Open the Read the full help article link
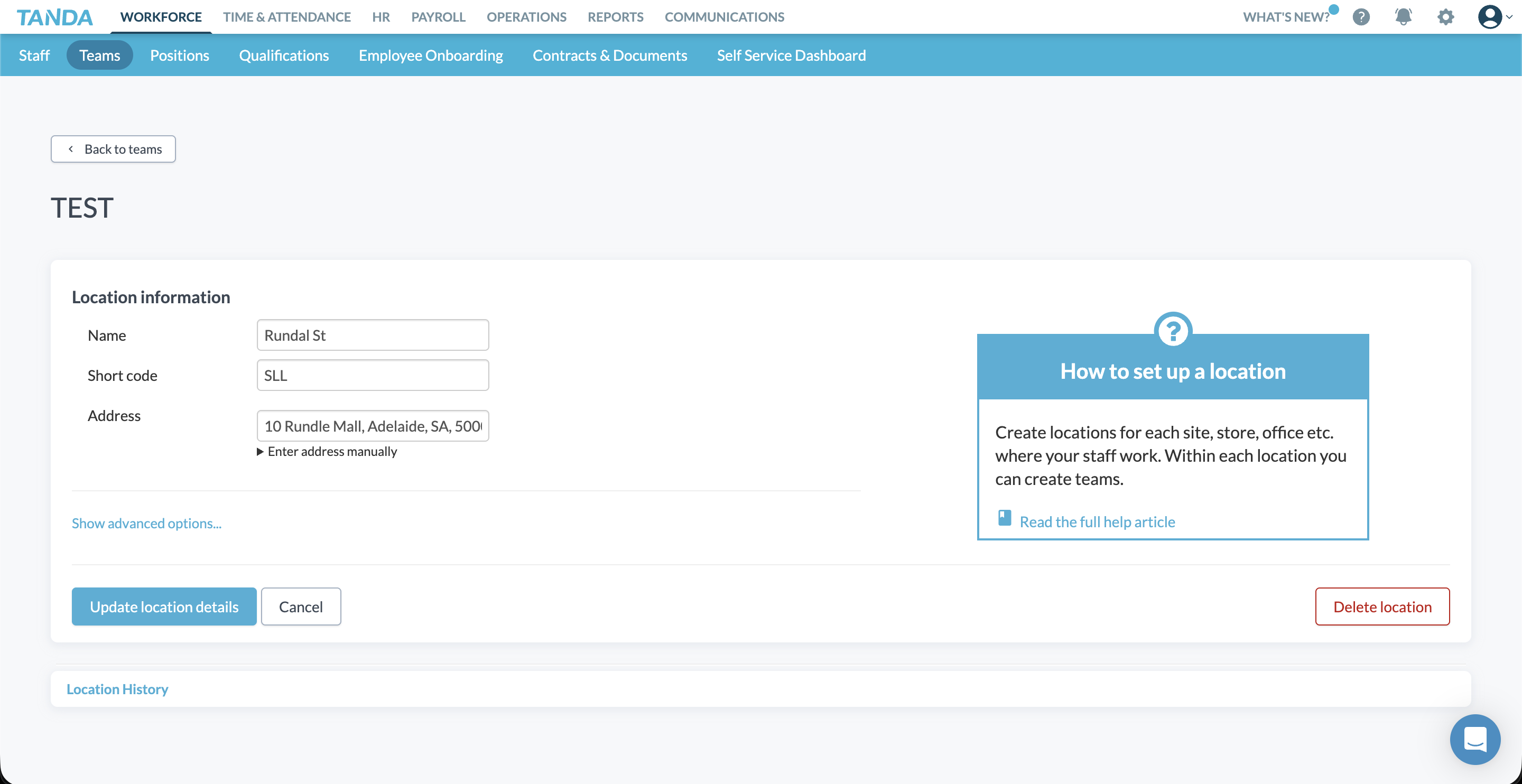Viewport: 1522px width, 784px height. point(1097,521)
